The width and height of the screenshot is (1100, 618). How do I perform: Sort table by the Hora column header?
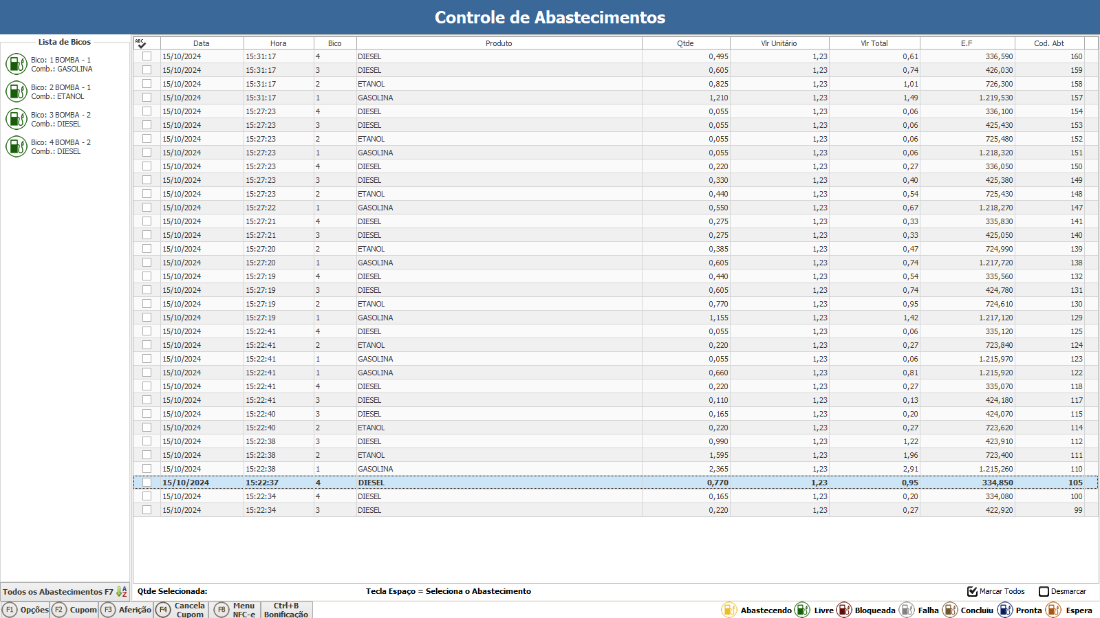pyautogui.click(x=279, y=43)
